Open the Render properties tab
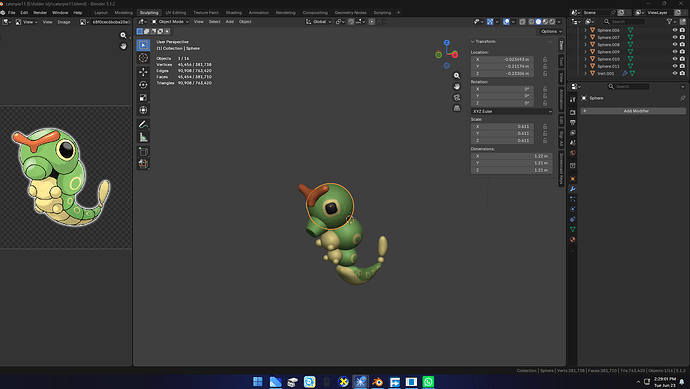 pyautogui.click(x=573, y=112)
